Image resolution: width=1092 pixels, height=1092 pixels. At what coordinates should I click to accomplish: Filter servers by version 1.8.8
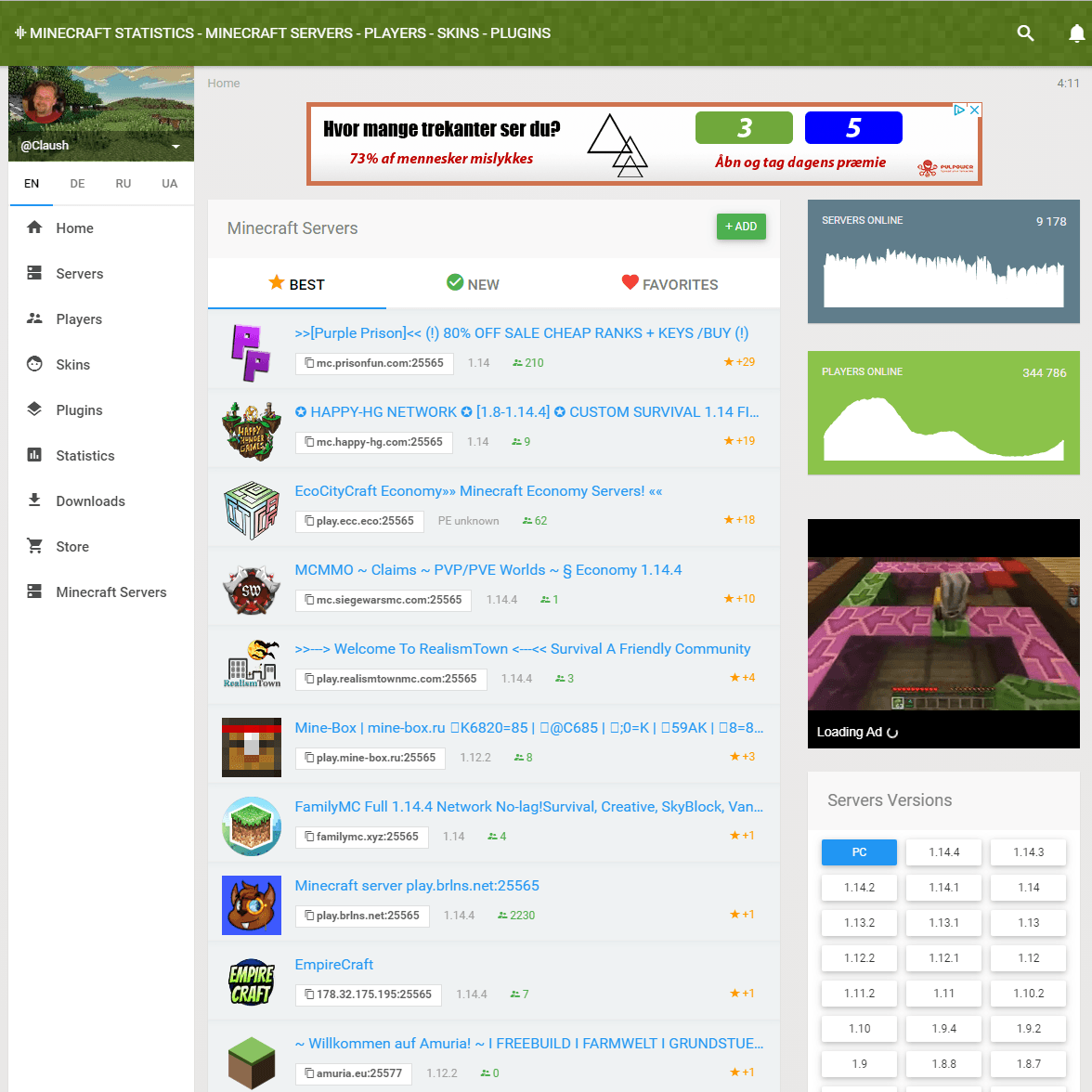click(x=943, y=1064)
